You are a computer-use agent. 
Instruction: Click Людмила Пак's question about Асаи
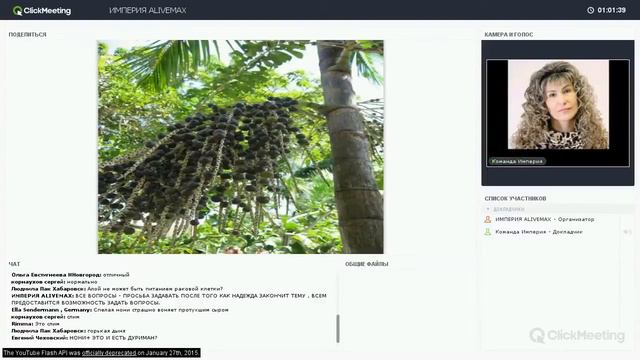117,289
